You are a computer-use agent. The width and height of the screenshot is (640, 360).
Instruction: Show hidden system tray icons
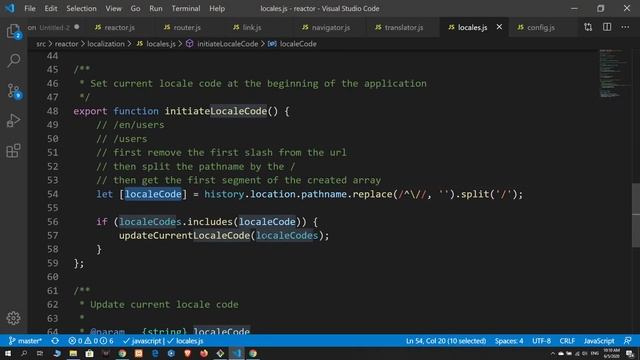tap(553, 353)
